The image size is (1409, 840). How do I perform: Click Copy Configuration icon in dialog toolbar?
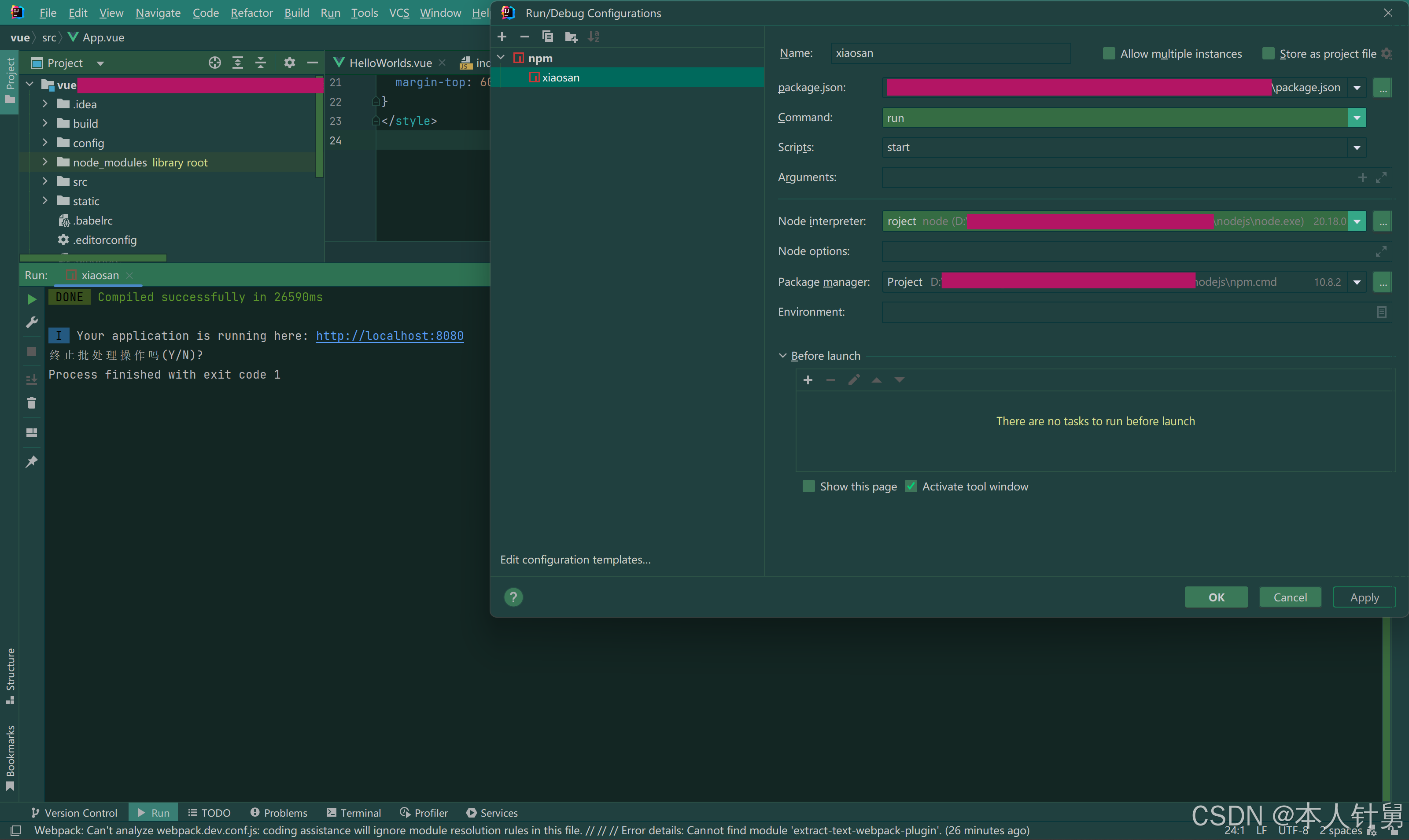tap(547, 37)
